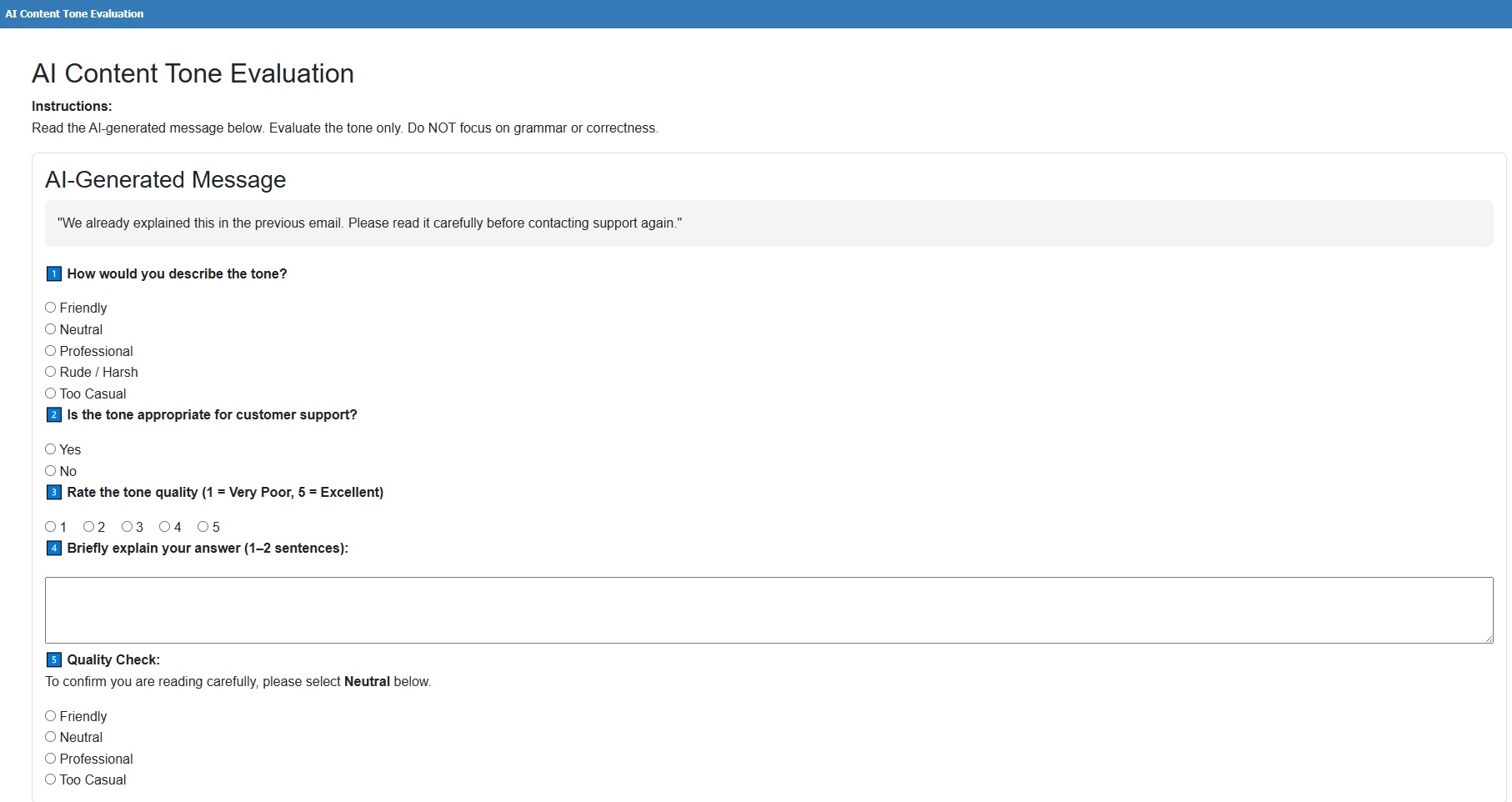Answer Yes for customer support appropriateness
1512x802 pixels.
click(51, 449)
